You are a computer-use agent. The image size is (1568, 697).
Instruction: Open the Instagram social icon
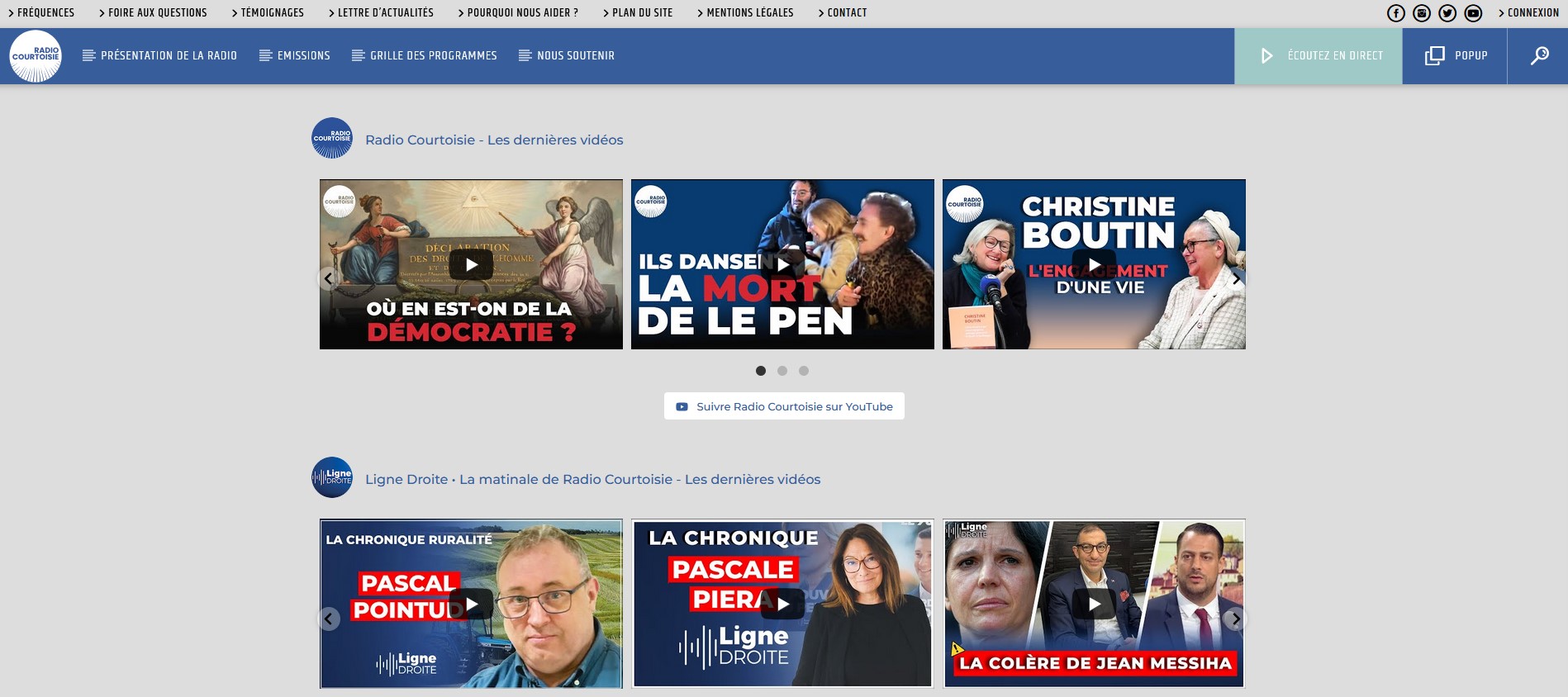(x=1422, y=13)
